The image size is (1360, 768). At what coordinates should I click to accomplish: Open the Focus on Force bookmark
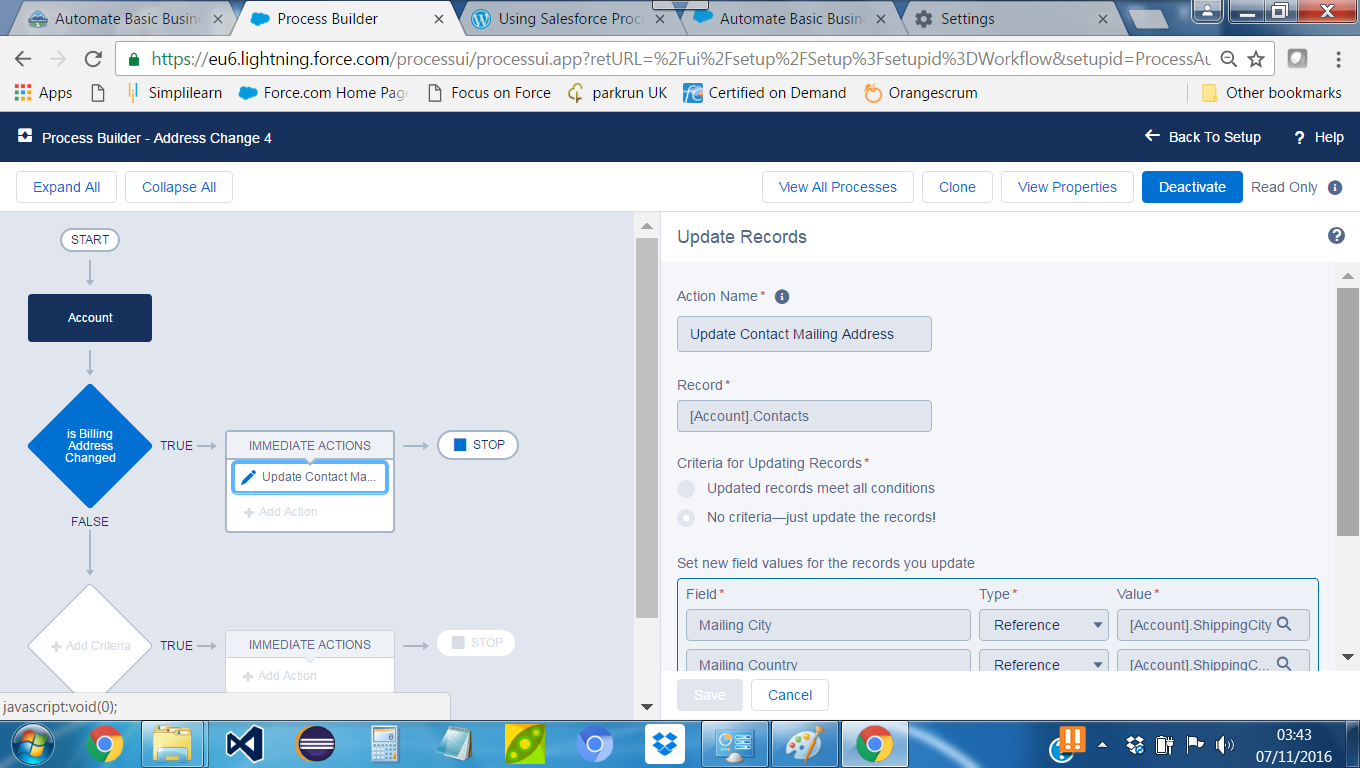(x=489, y=92)
